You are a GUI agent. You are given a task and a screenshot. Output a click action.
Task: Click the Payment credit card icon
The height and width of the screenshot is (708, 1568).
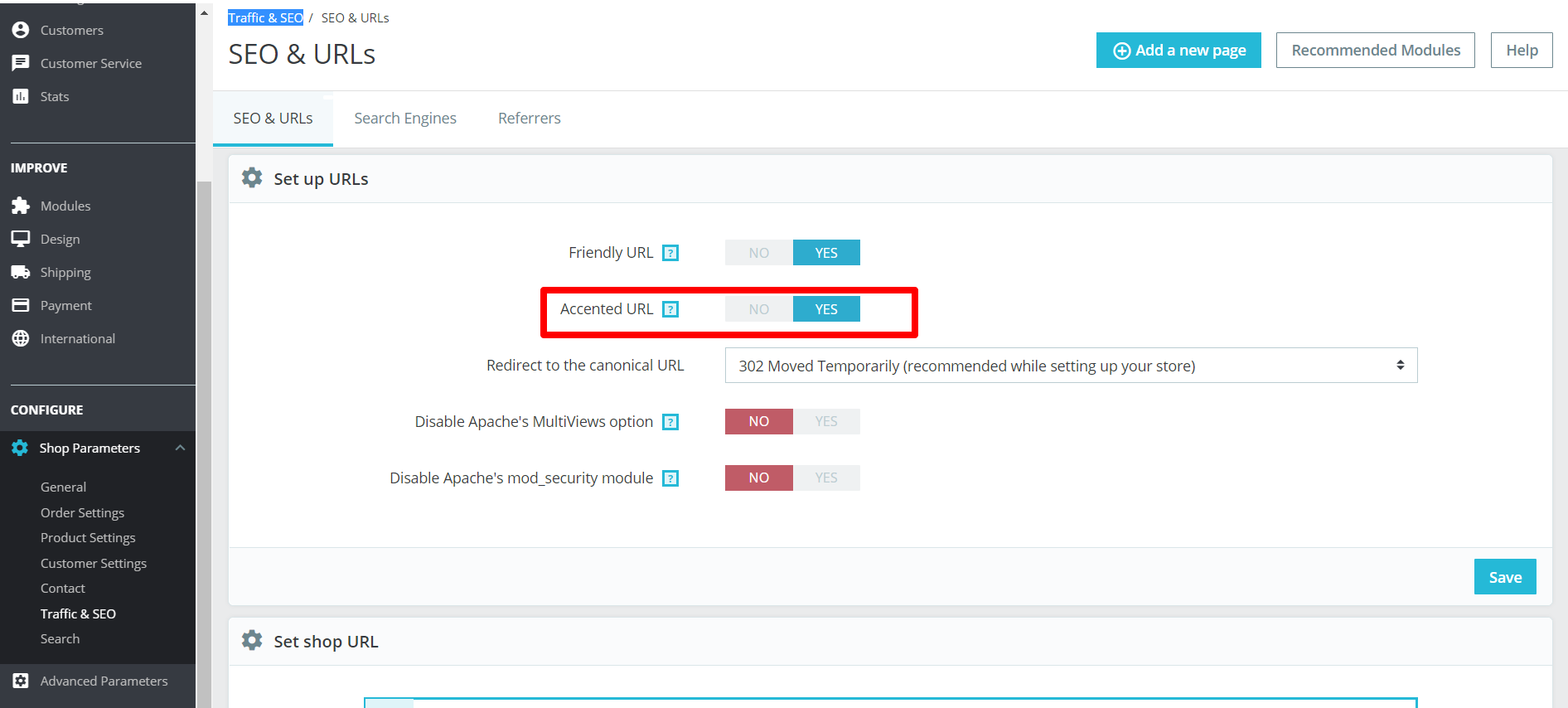[x=21, y=305]
